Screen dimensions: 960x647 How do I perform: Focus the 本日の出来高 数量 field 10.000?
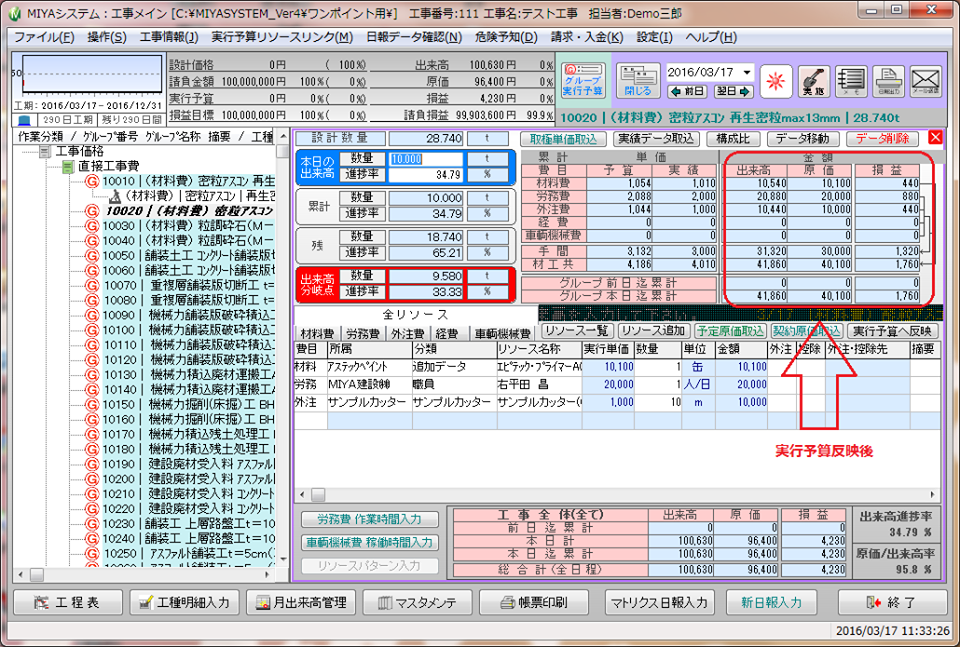[x=426, y=159]
